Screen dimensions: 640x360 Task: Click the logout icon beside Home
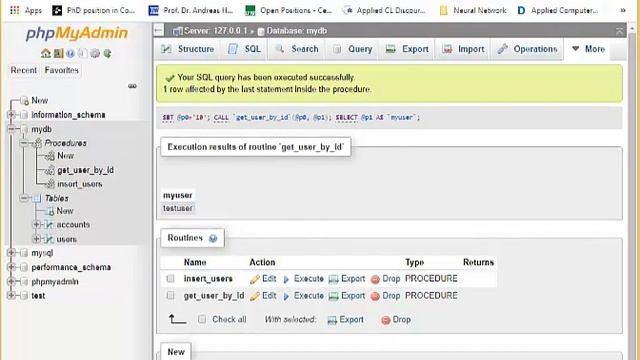[58, 53]
